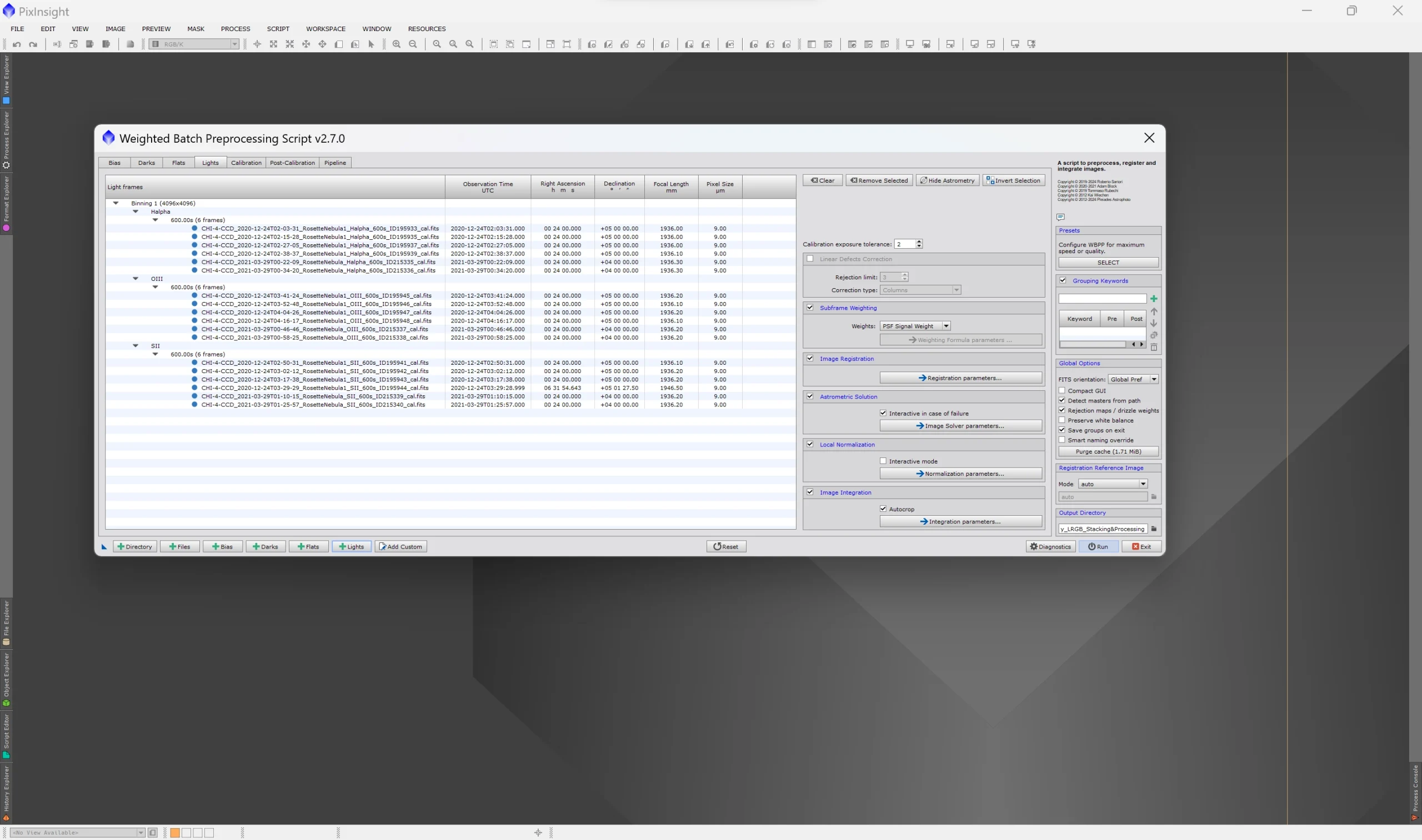The height and width of the screenshot is (840, 1422).
Task: Click green plus to add grouping keyword
Action: point(1154,299)
